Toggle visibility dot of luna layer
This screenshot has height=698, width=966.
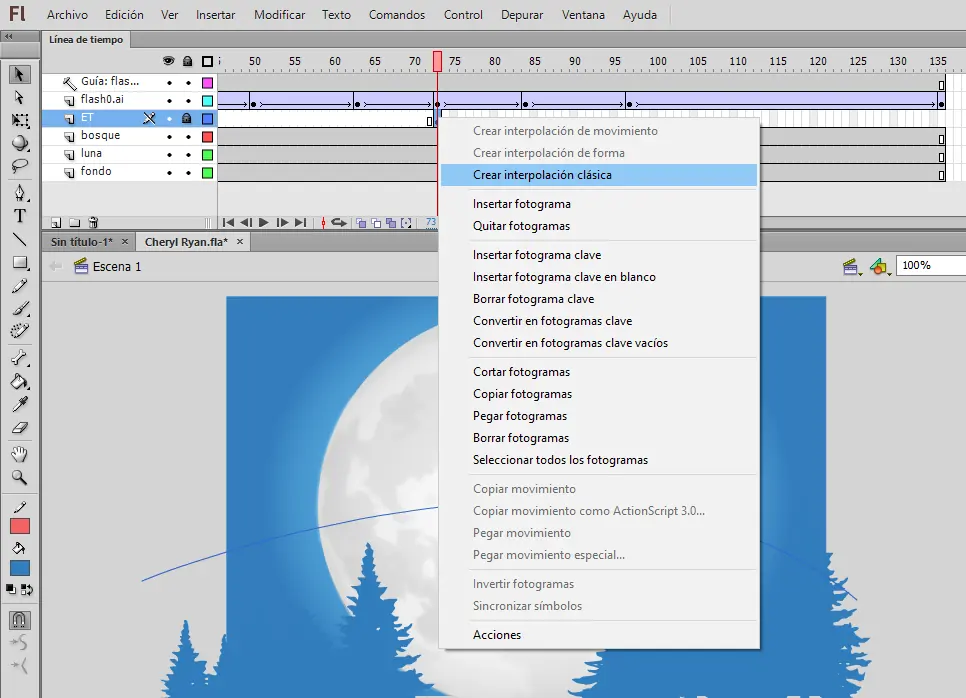click(169, 155)
